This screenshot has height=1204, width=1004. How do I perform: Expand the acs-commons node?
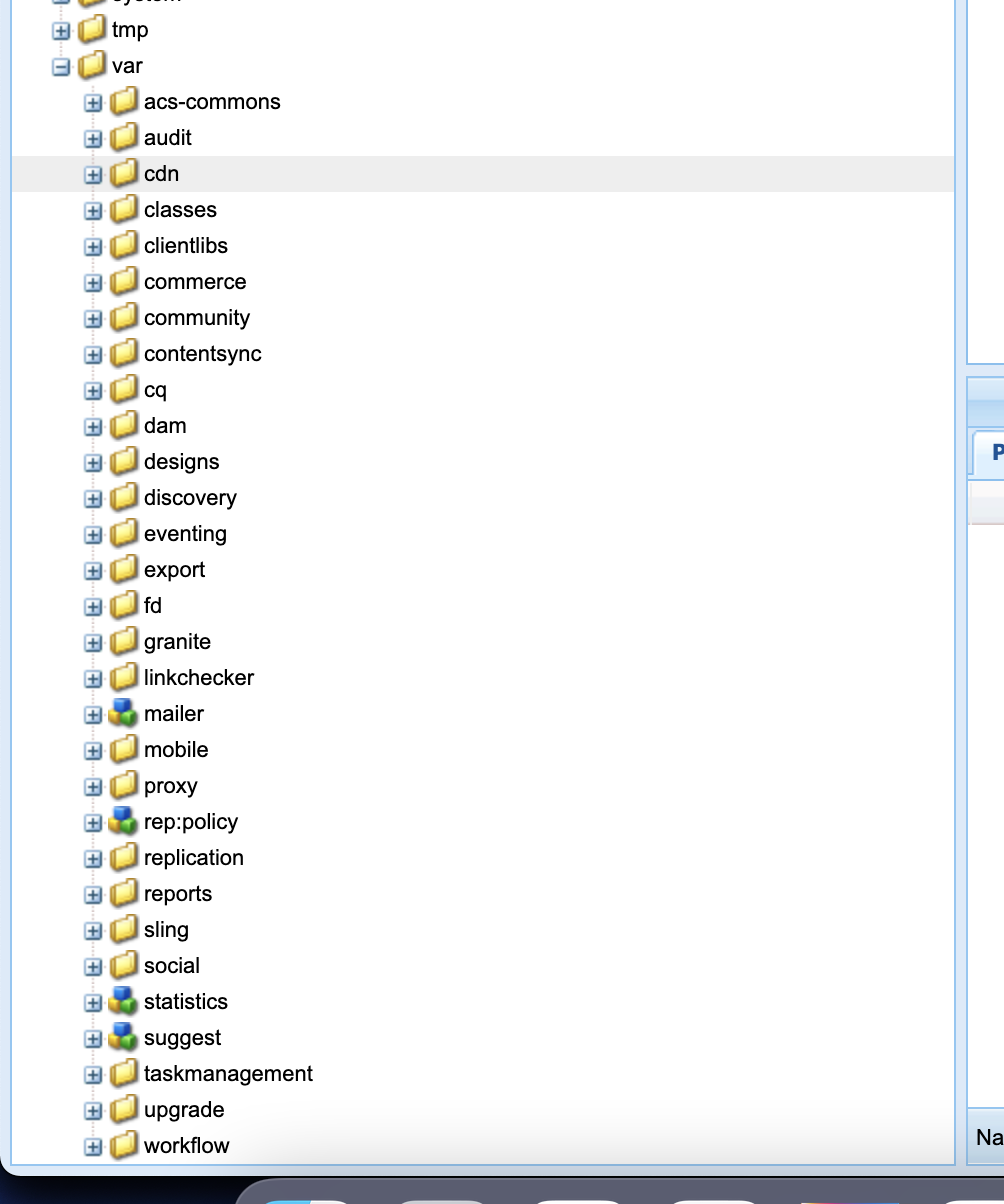coord(93,103)
